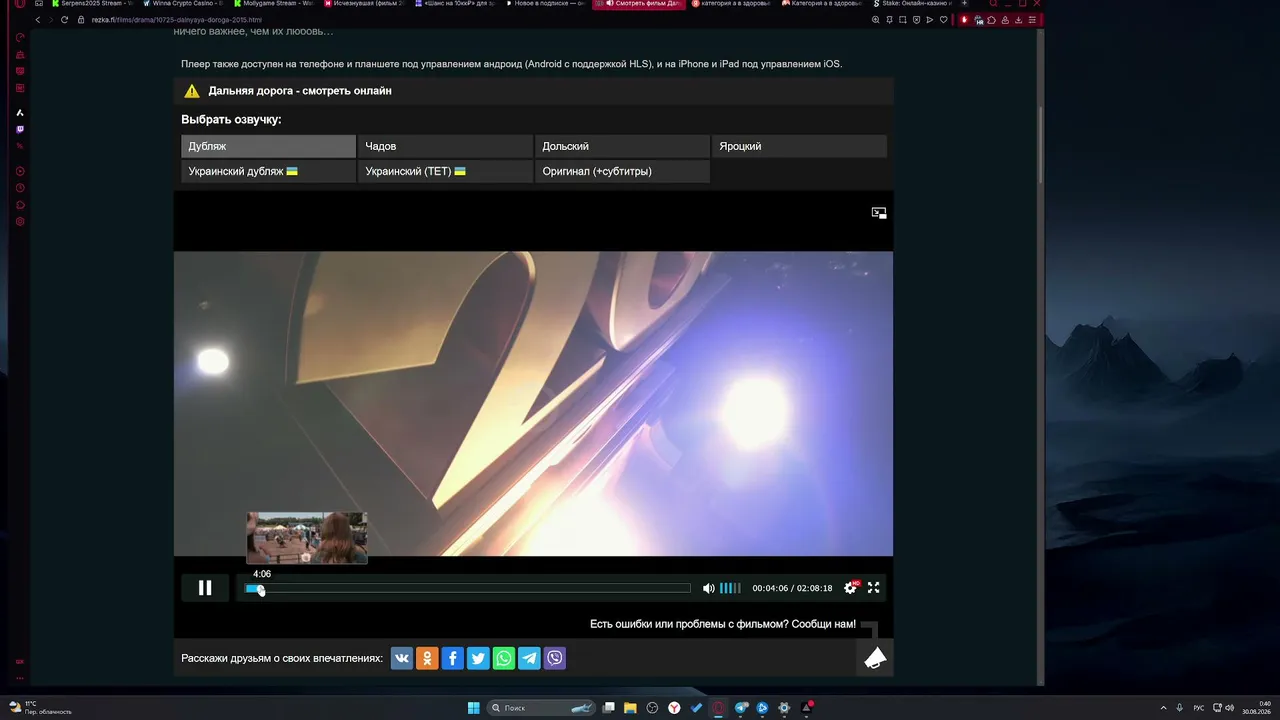Click the megaphone report icon
This screenshot has width=1280, height=720.
click(875, 658)
